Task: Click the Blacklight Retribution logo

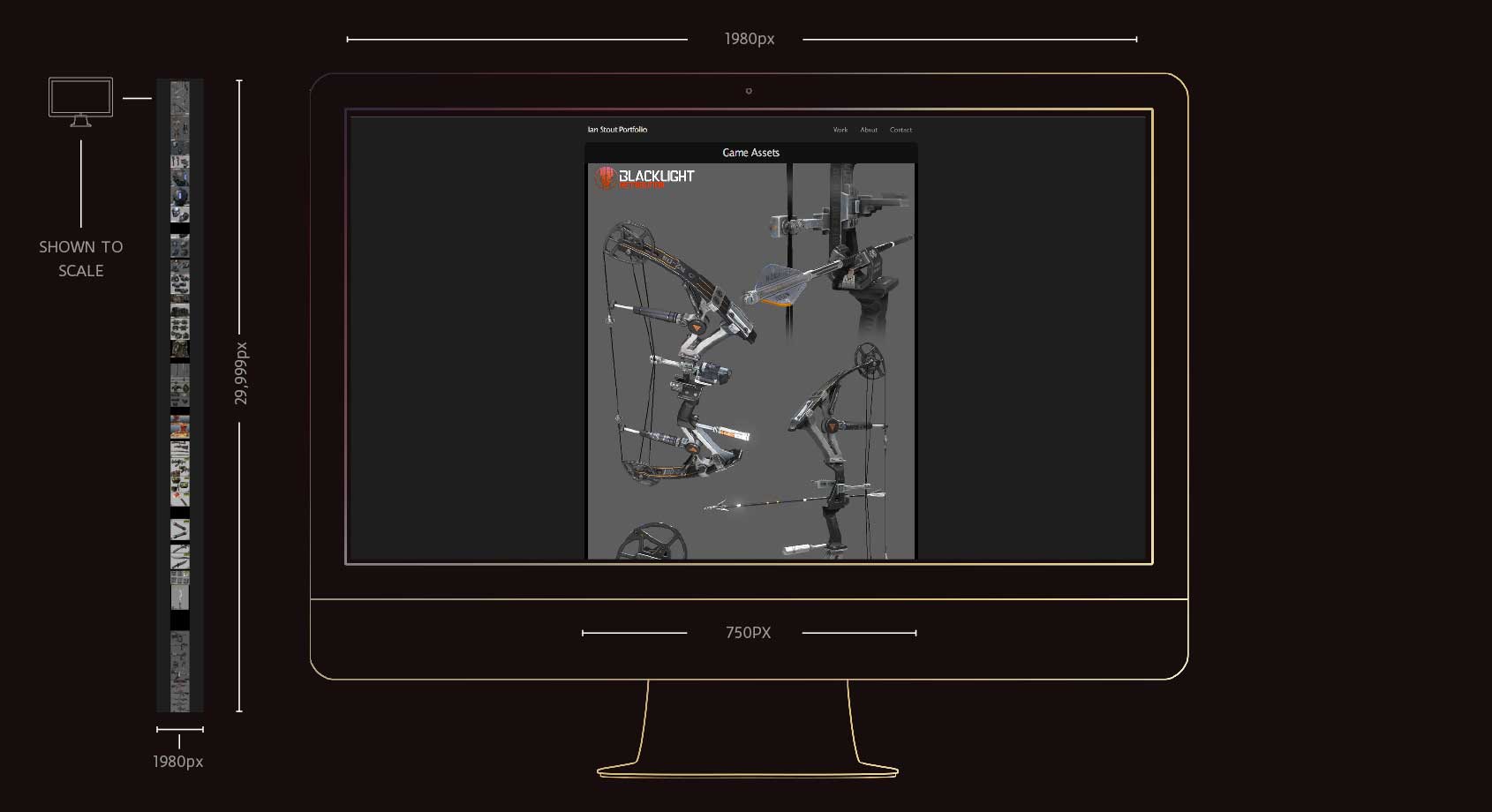Action: [645, 177]
